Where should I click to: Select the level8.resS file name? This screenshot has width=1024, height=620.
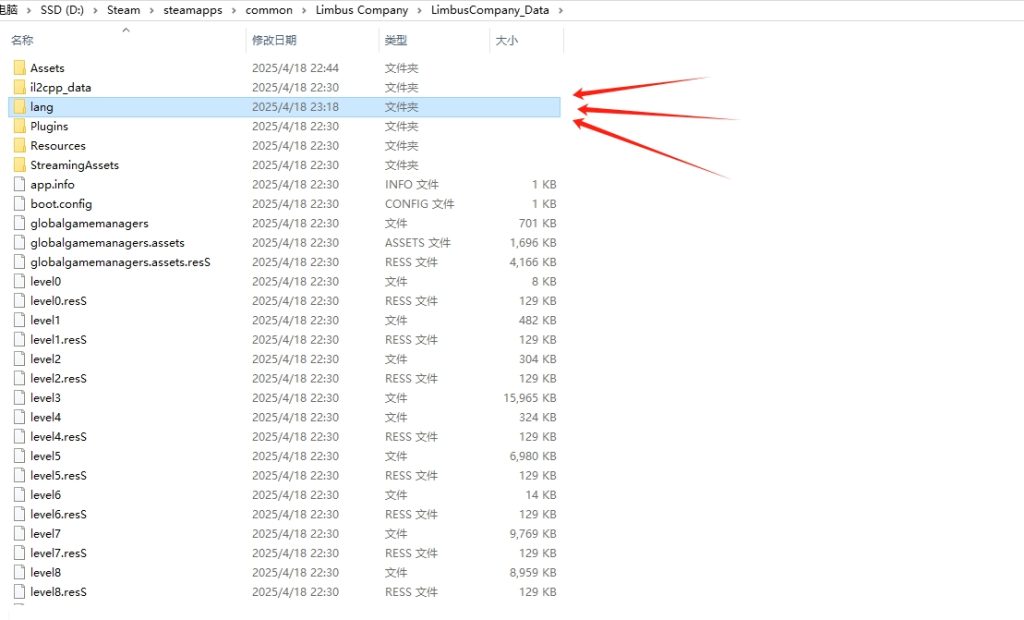(x=58, y=592)
